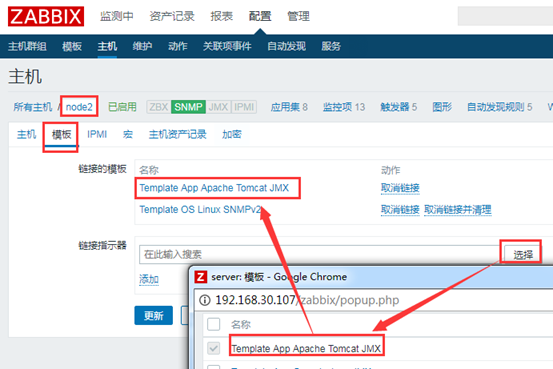Image resolution: width=553 pixels, height=369 pixels.
Task: Click the 选择 button
Action: click(523, 254)
